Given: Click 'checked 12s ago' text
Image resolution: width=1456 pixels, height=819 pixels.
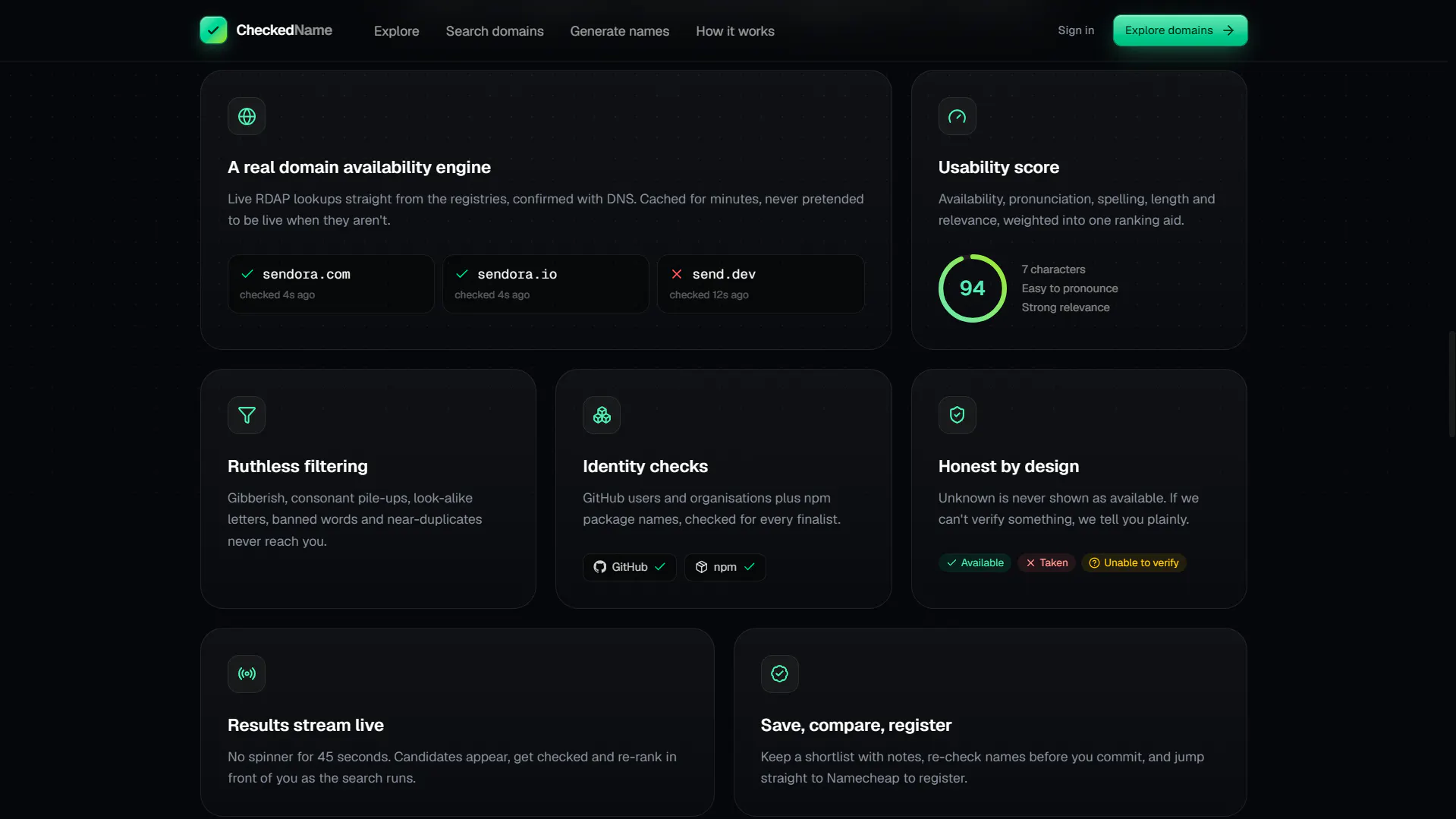Looking at the screenshot, I should tap(709, 295).
